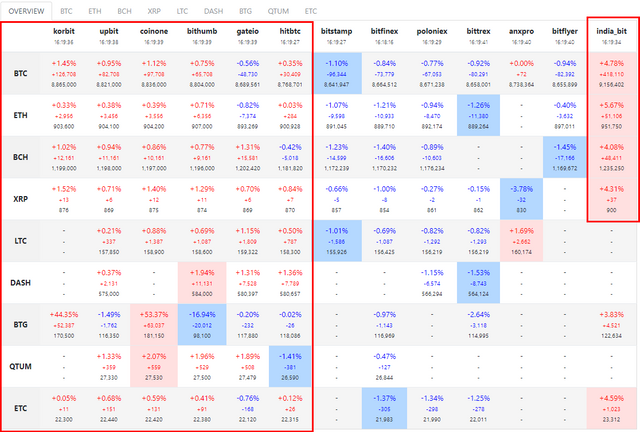Open the OVERVIEW tab
This screenshot has width=640, height=432.
[x=26, y=11]
